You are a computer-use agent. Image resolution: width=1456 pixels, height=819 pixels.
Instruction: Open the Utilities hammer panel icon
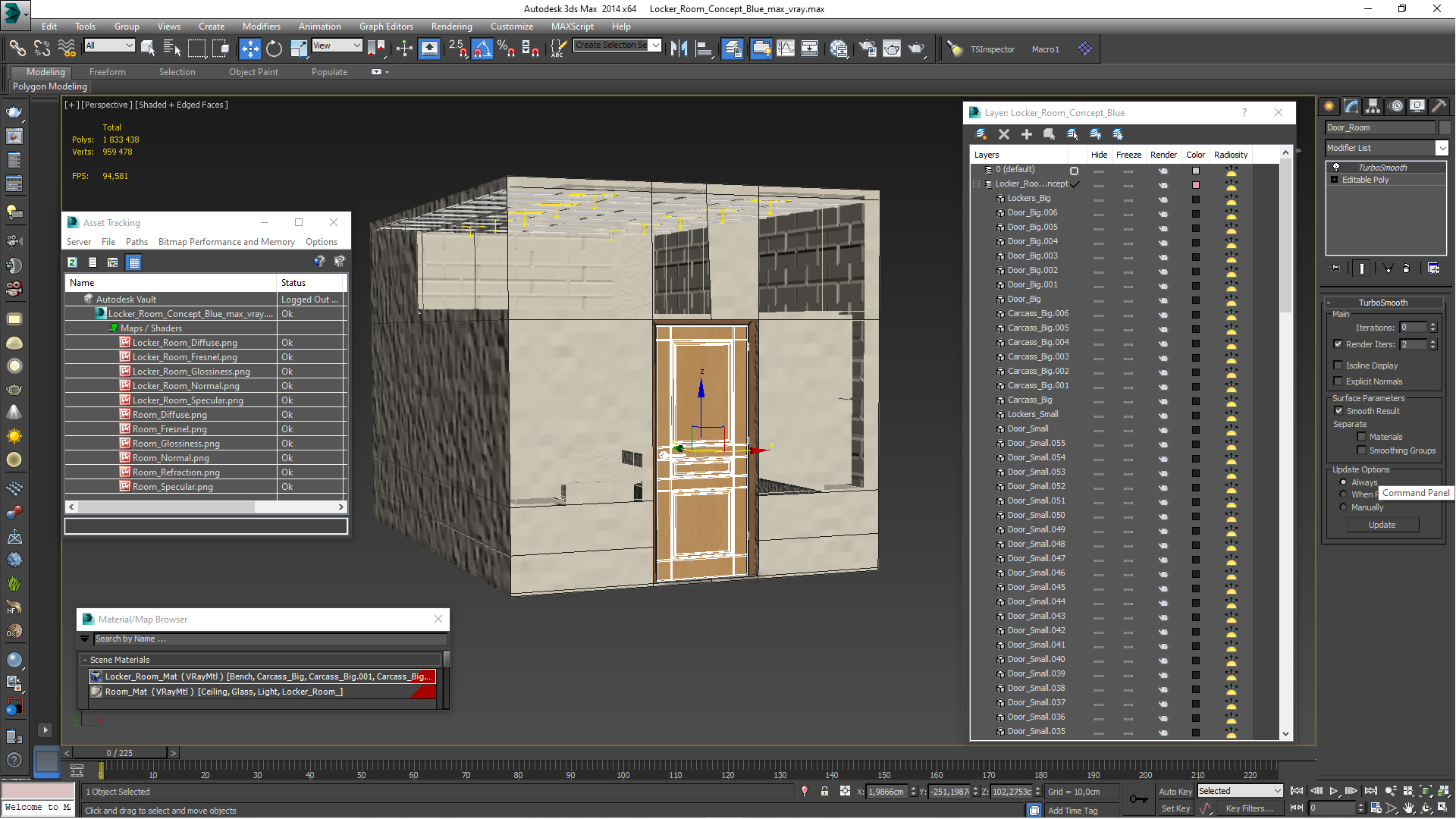pos(1439,106)
